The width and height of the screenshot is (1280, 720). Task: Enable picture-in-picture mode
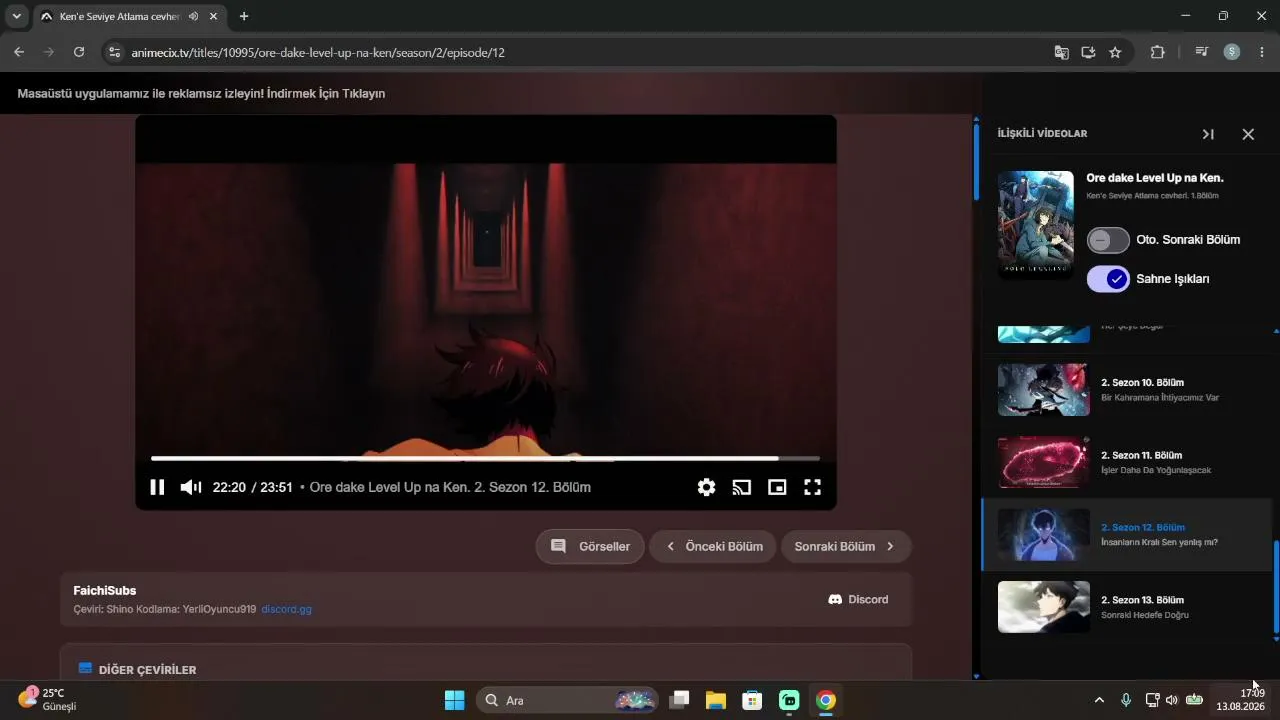(777, 487)
